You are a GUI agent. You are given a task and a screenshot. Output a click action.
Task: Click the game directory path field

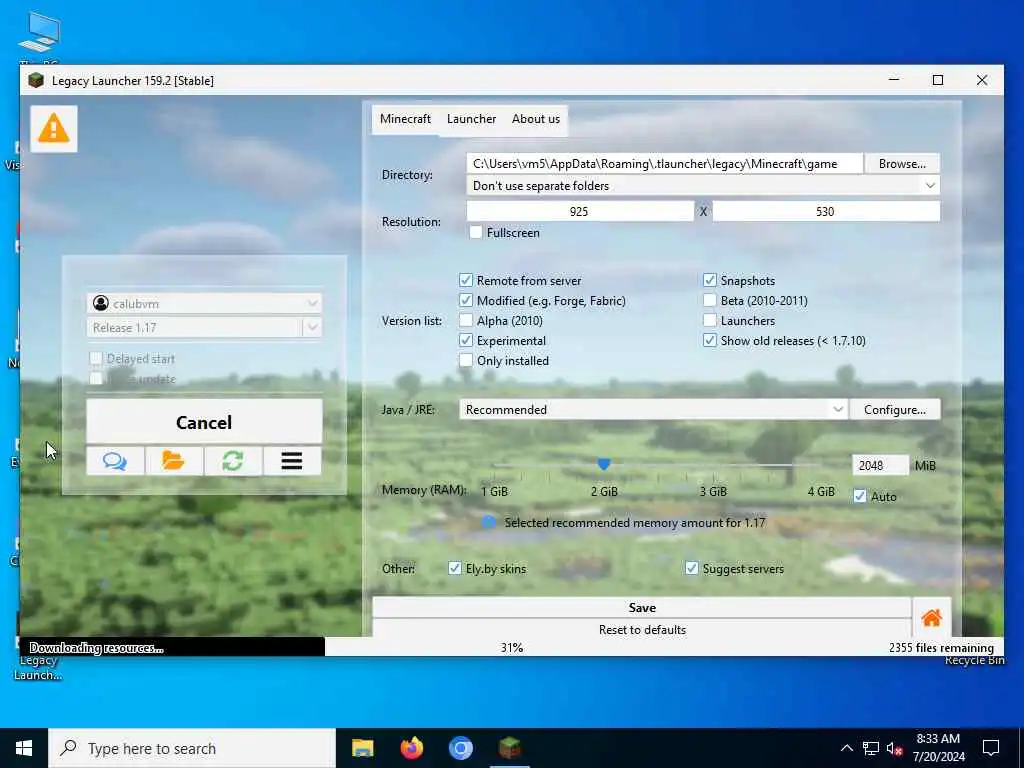pyautogui.click(x=664, y=163)
